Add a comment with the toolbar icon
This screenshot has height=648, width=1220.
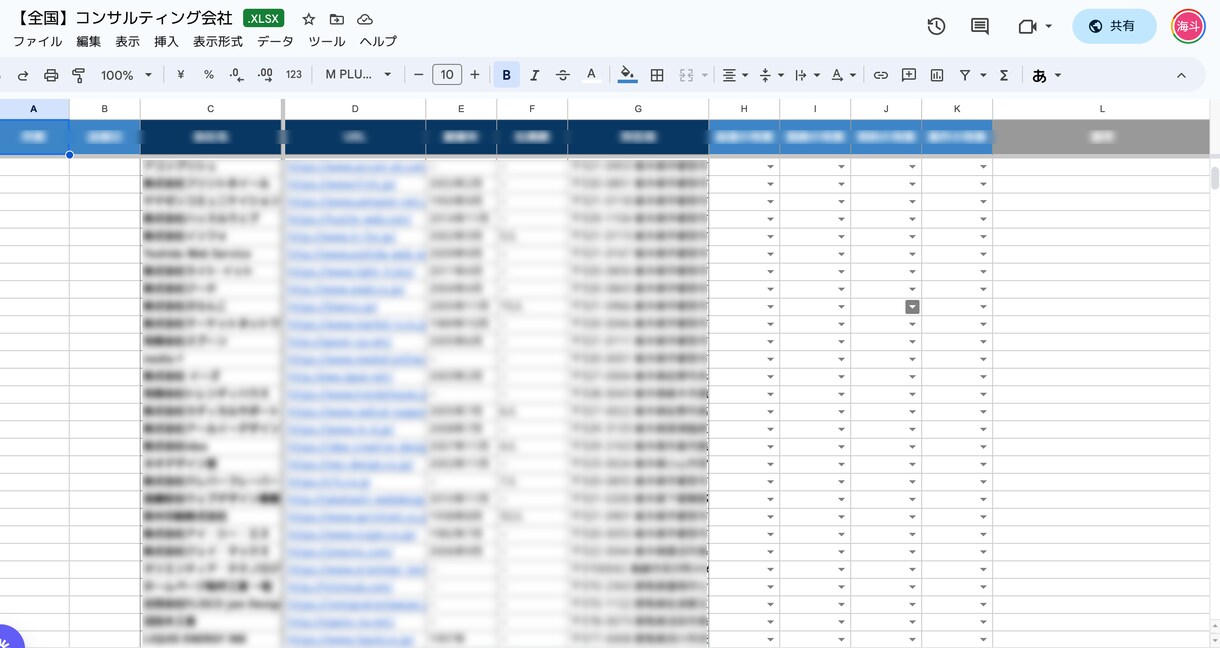909,75
